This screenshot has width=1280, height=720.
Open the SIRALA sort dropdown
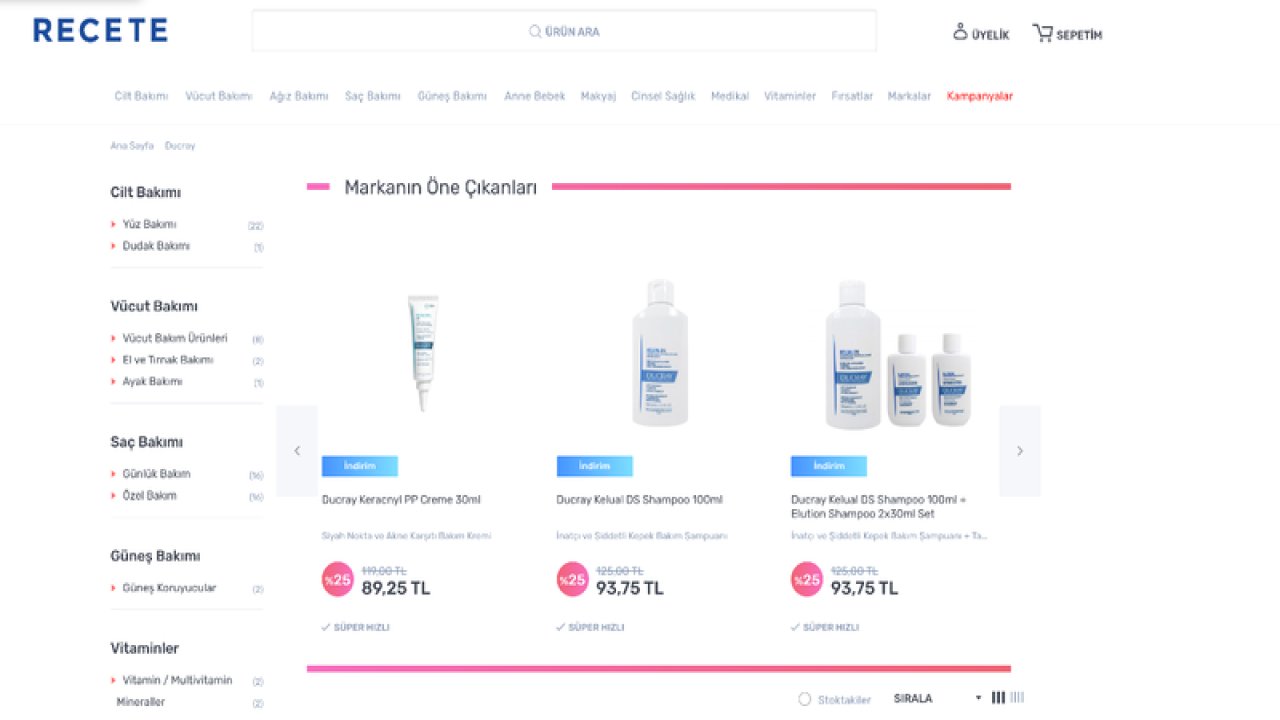coord(937,699)
